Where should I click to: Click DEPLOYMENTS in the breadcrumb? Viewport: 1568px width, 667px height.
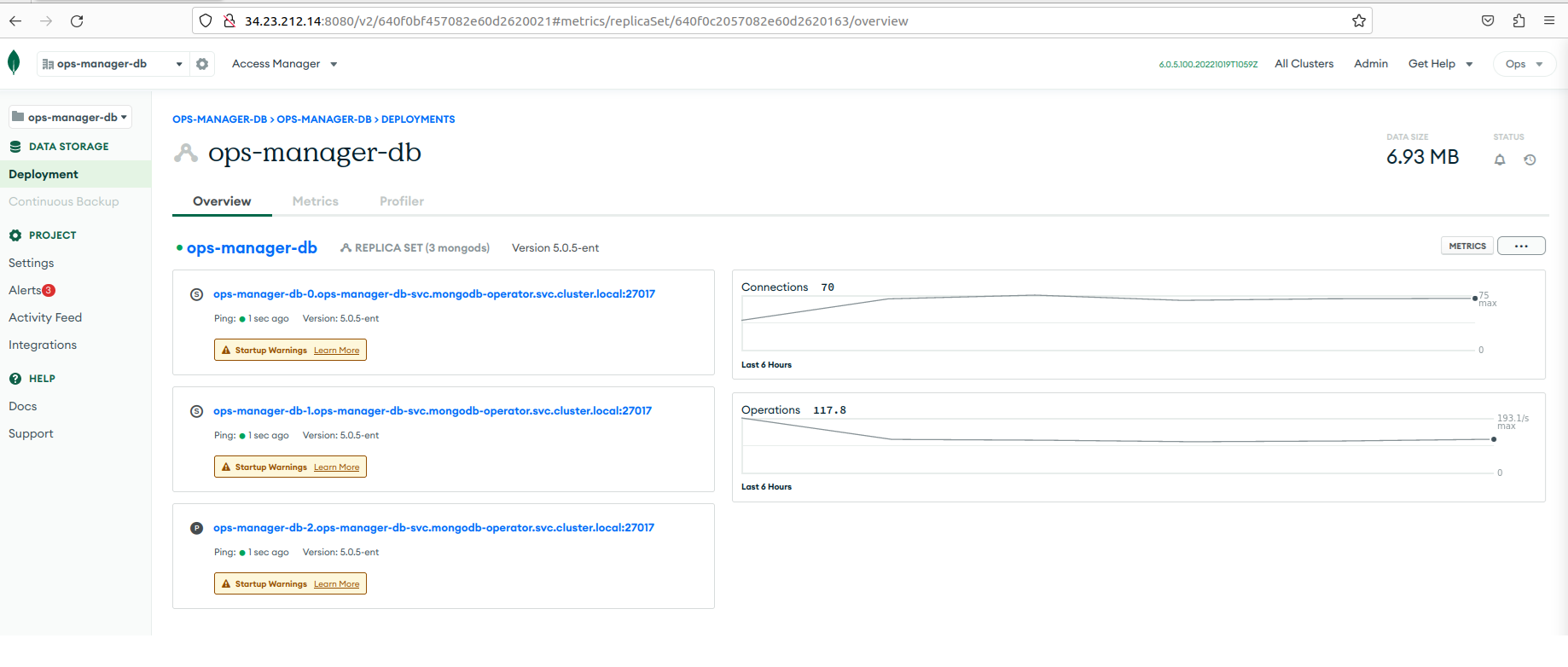tap(418, 119)
